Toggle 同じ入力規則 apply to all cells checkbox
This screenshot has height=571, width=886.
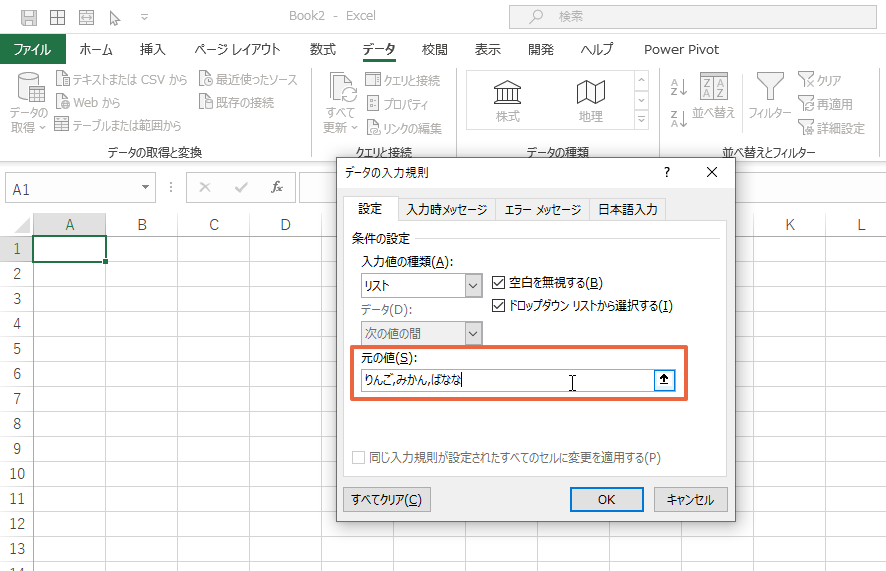(358, 457)
